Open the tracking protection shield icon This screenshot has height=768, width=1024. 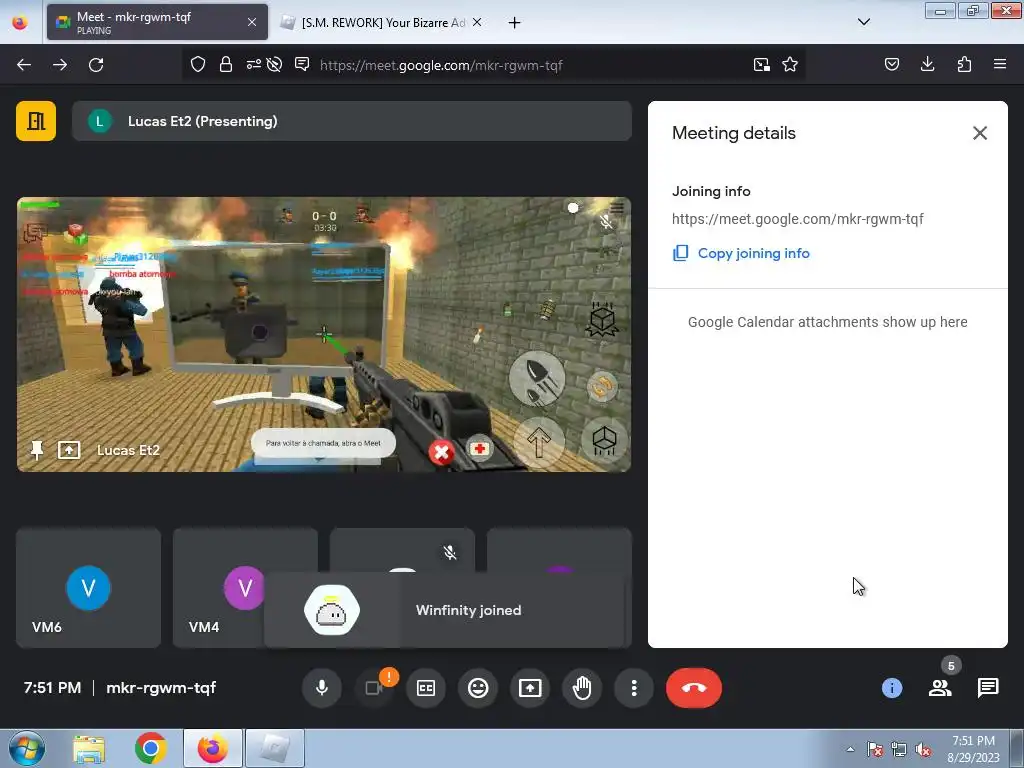tap(198, 64)
